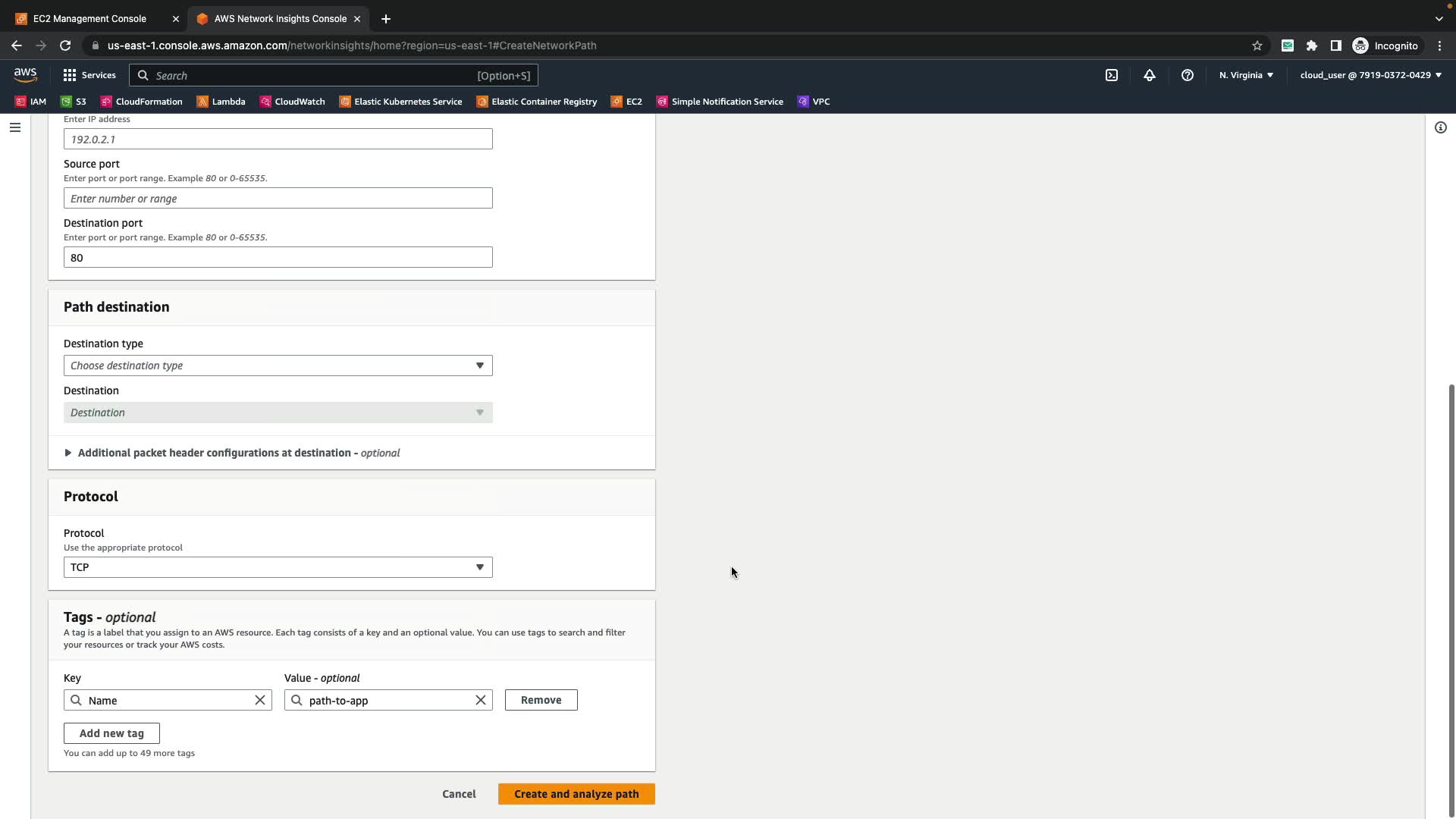The height and width of the screenshot is (819, 1456).
Task: Toggle the side navigation hamburger menu
Action: pyautogui.click(x=14, y=127)
